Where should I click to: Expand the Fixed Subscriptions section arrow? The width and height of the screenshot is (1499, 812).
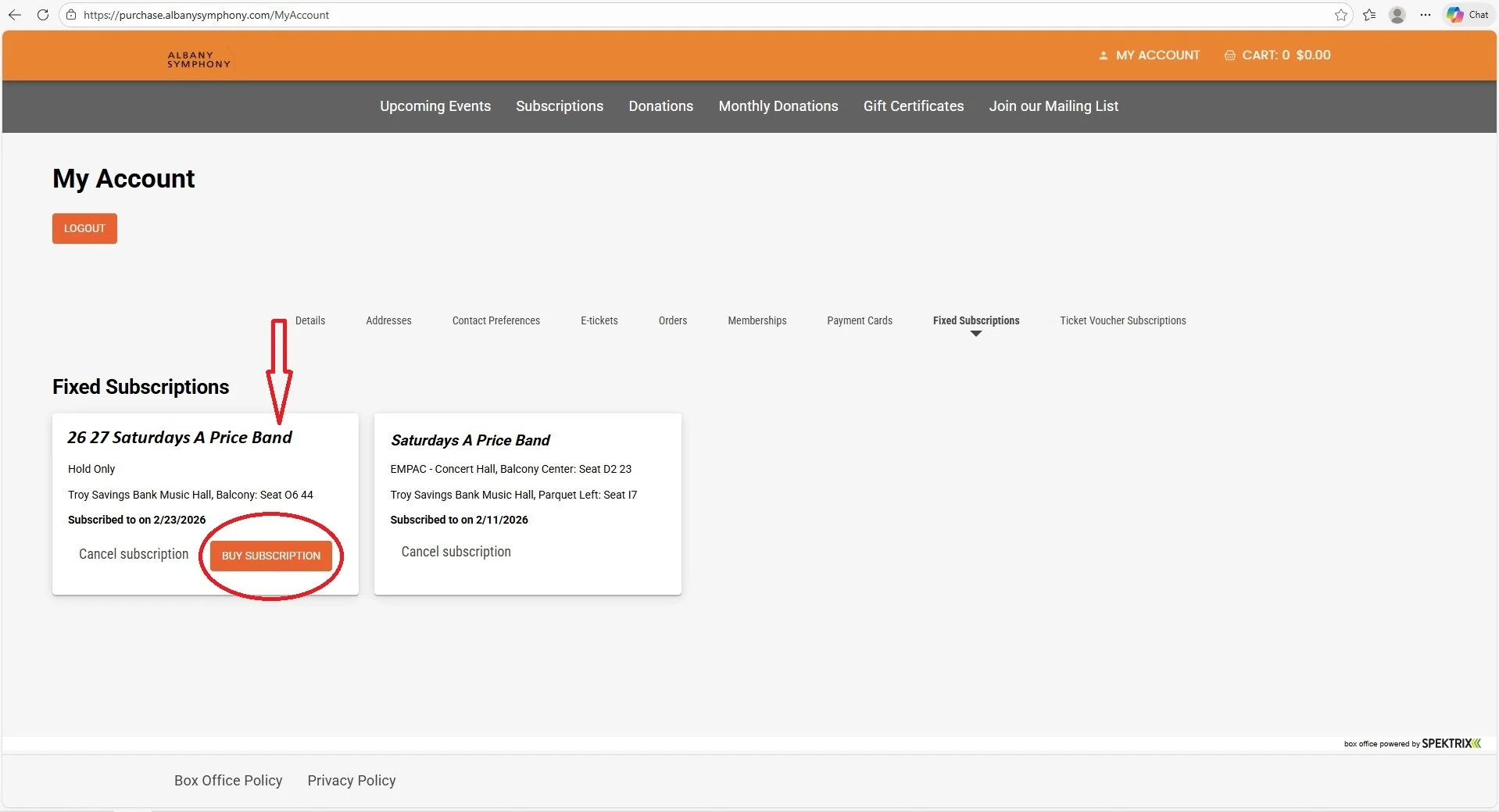coord(976,334)
